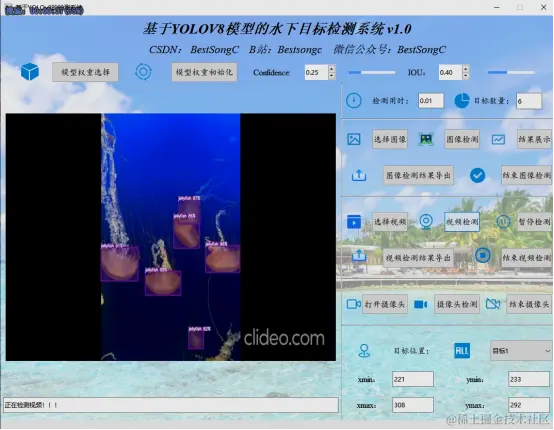Click the picture icon beside 选择图像
Screen dimensions: 554x430
pos(354,139)
